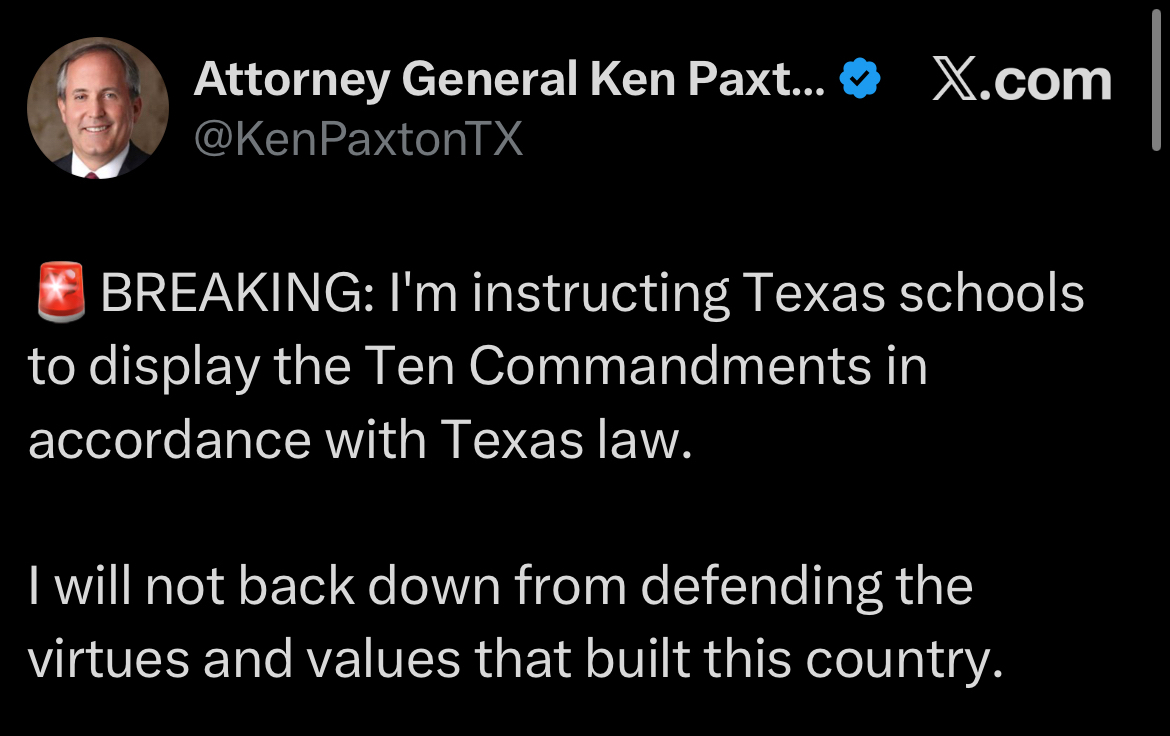Screen dimensions: 1170x736
Task: Click the blue verified checkmark badge
Action: pyautogui.click(x=859, y=79)
